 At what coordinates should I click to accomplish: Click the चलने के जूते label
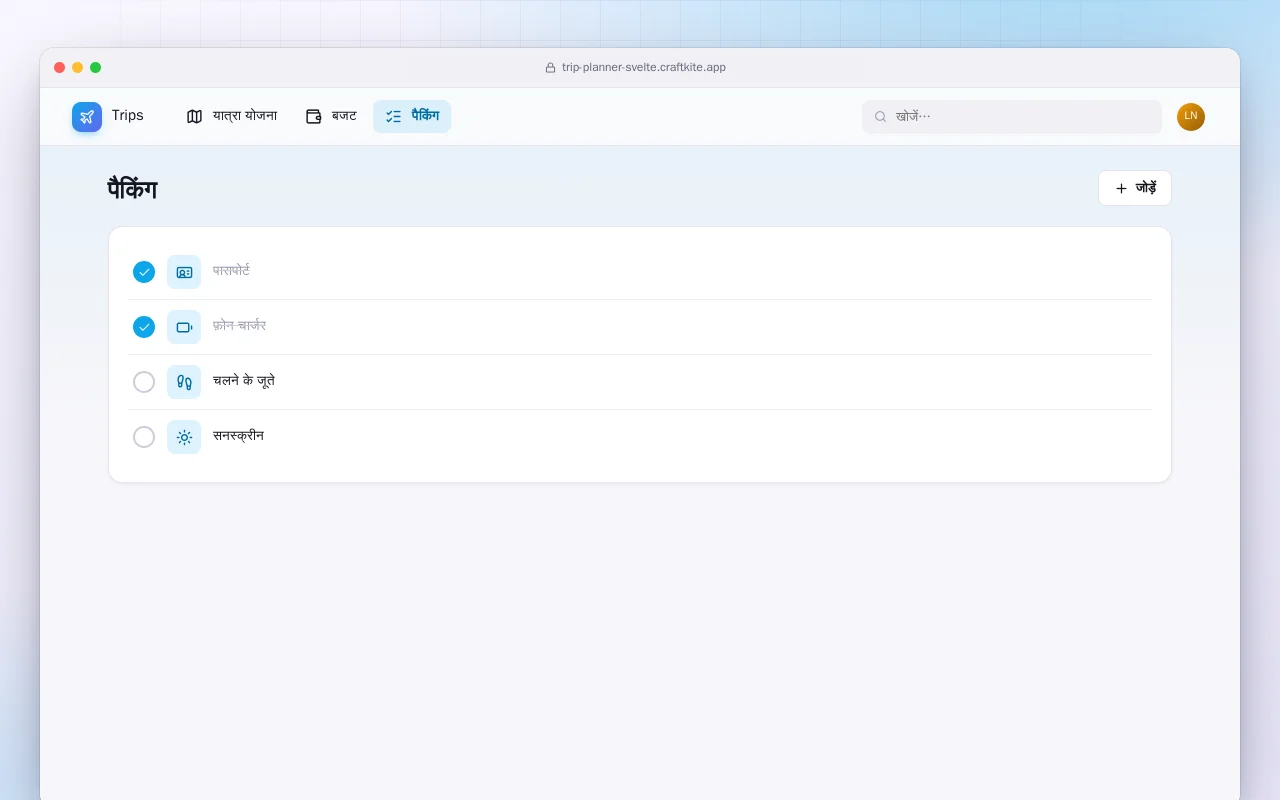(x=244, y=381)
